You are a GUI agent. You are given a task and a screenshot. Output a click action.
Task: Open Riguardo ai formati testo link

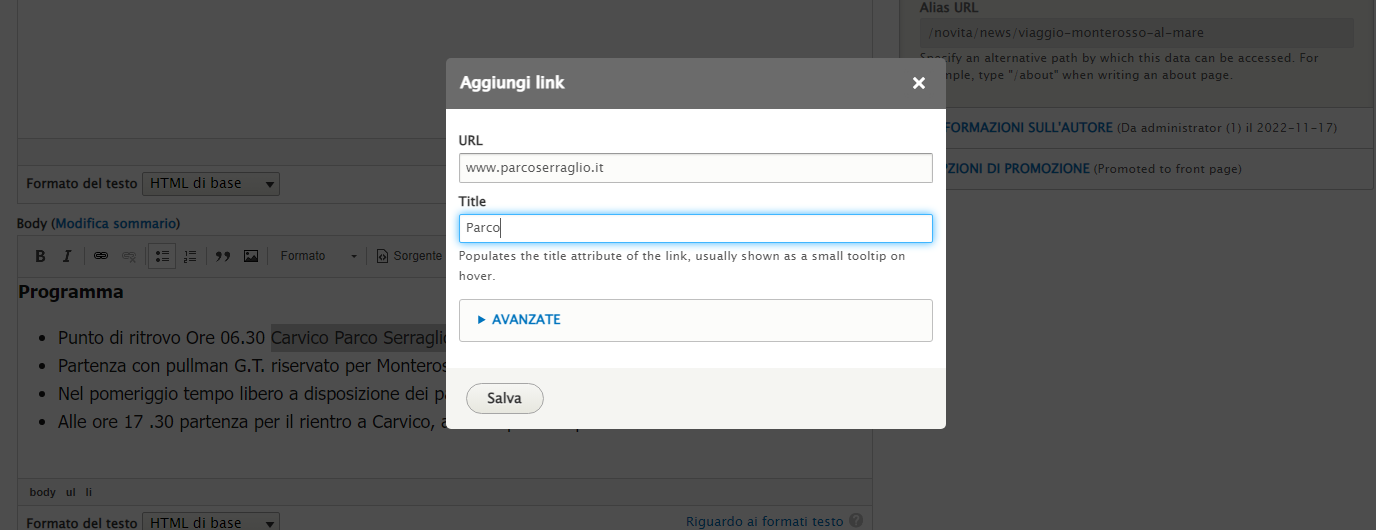(x=765, y=521)
